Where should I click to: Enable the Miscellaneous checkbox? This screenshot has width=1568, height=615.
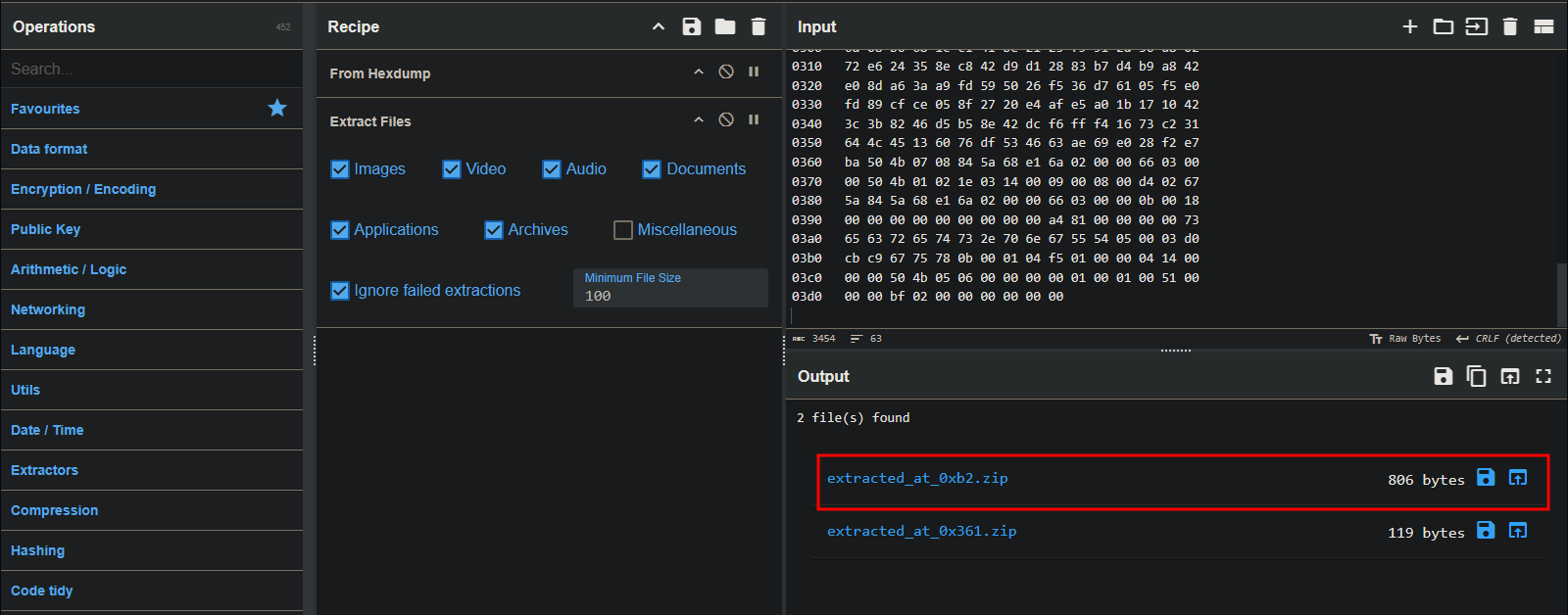(x=623, y=230)
